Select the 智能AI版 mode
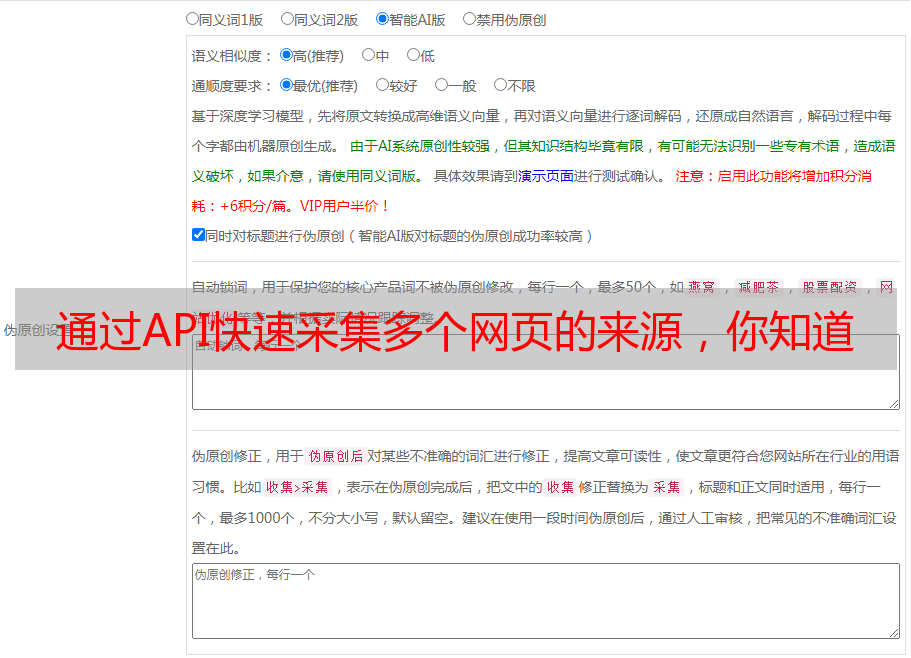 pyautogui.click(x=383, y=18)
